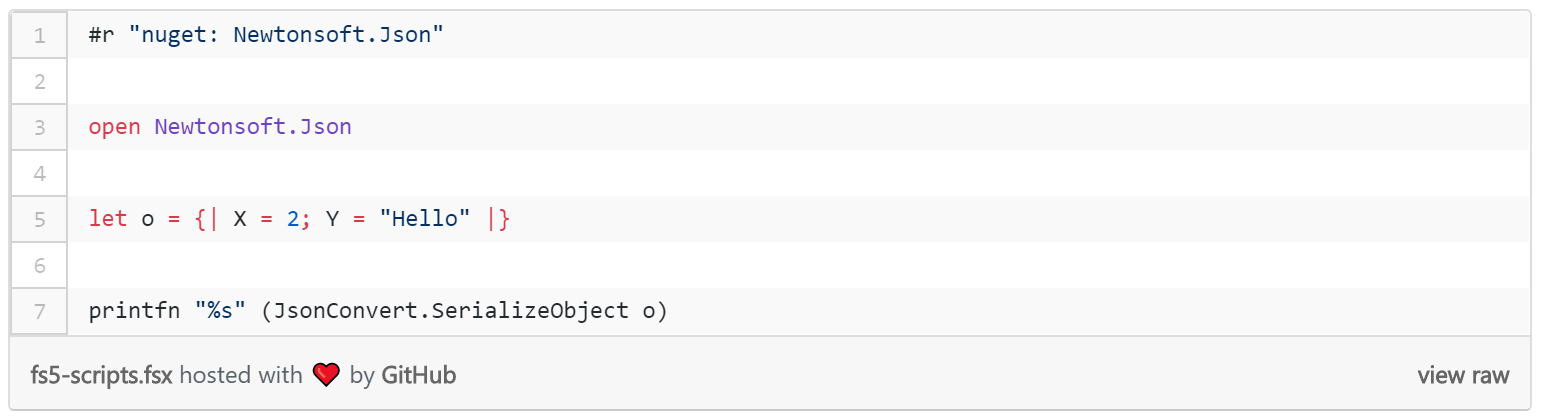The width and height of the screenshot is (1541, 419).
Task: Select line number 6 in gutter
Action: point(40,265)
